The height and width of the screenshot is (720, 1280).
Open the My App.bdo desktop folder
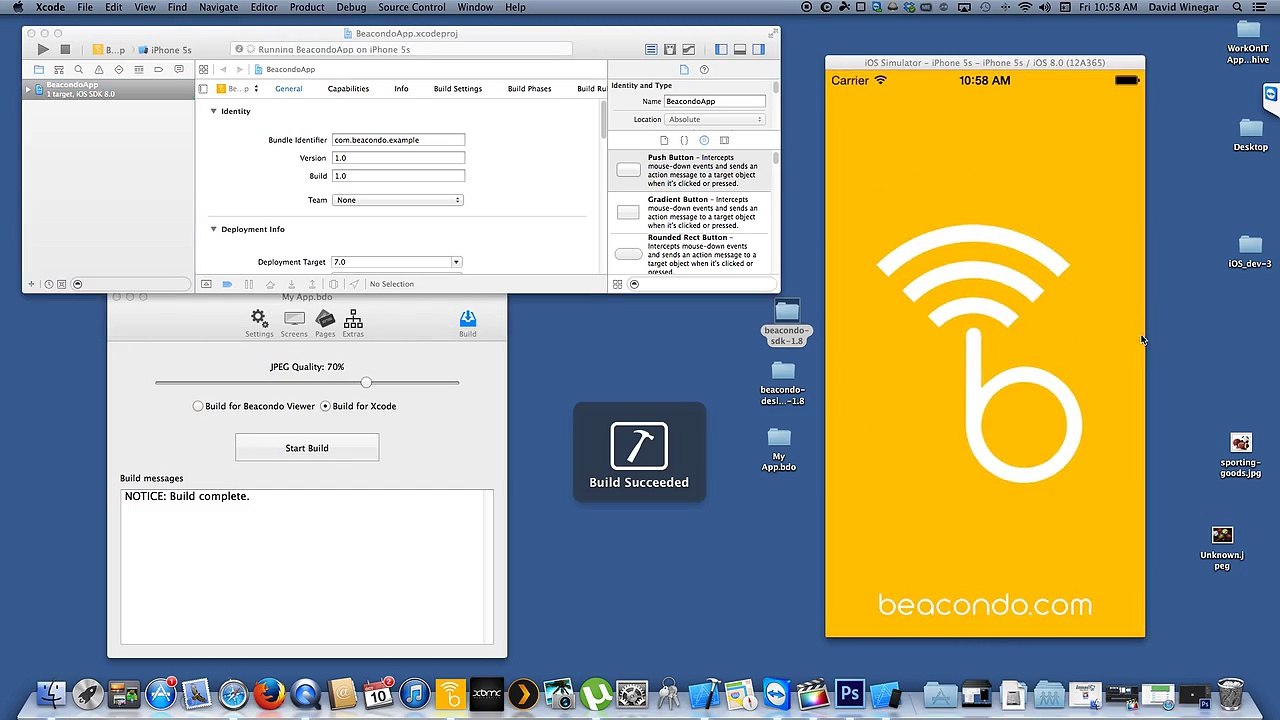[x=779, y=449]
